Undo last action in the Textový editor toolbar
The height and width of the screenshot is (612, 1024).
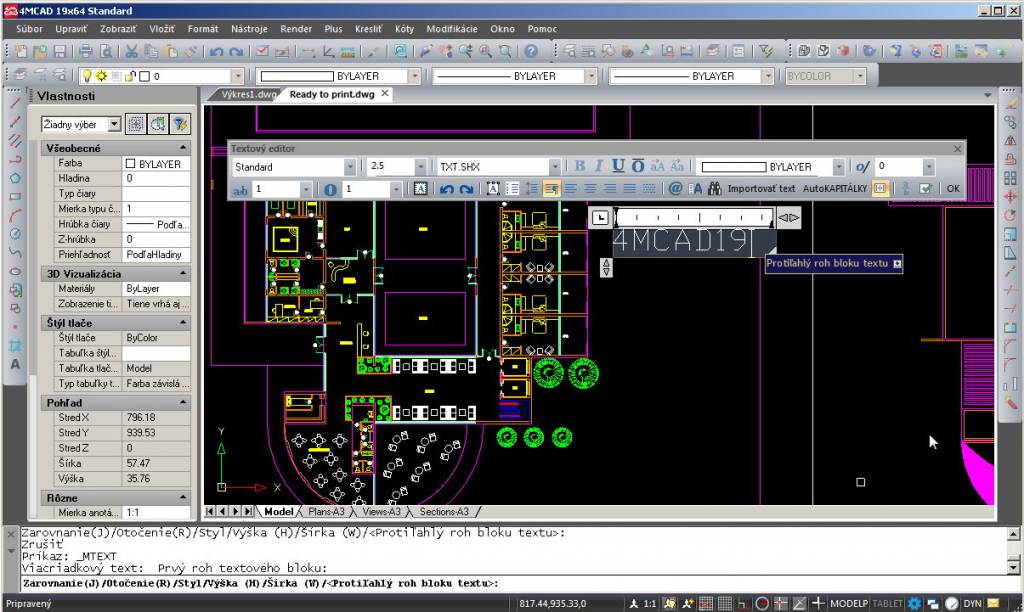[447, 189]
